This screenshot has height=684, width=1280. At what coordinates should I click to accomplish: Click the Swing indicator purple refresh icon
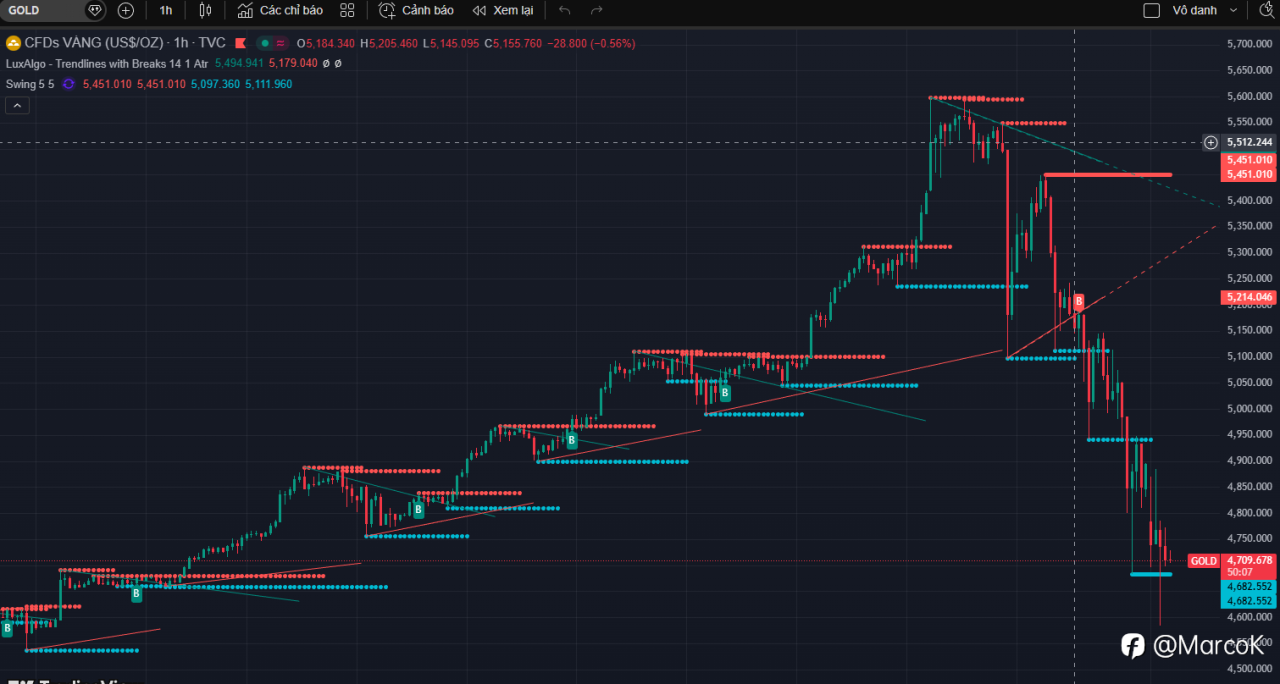(68, 84)
